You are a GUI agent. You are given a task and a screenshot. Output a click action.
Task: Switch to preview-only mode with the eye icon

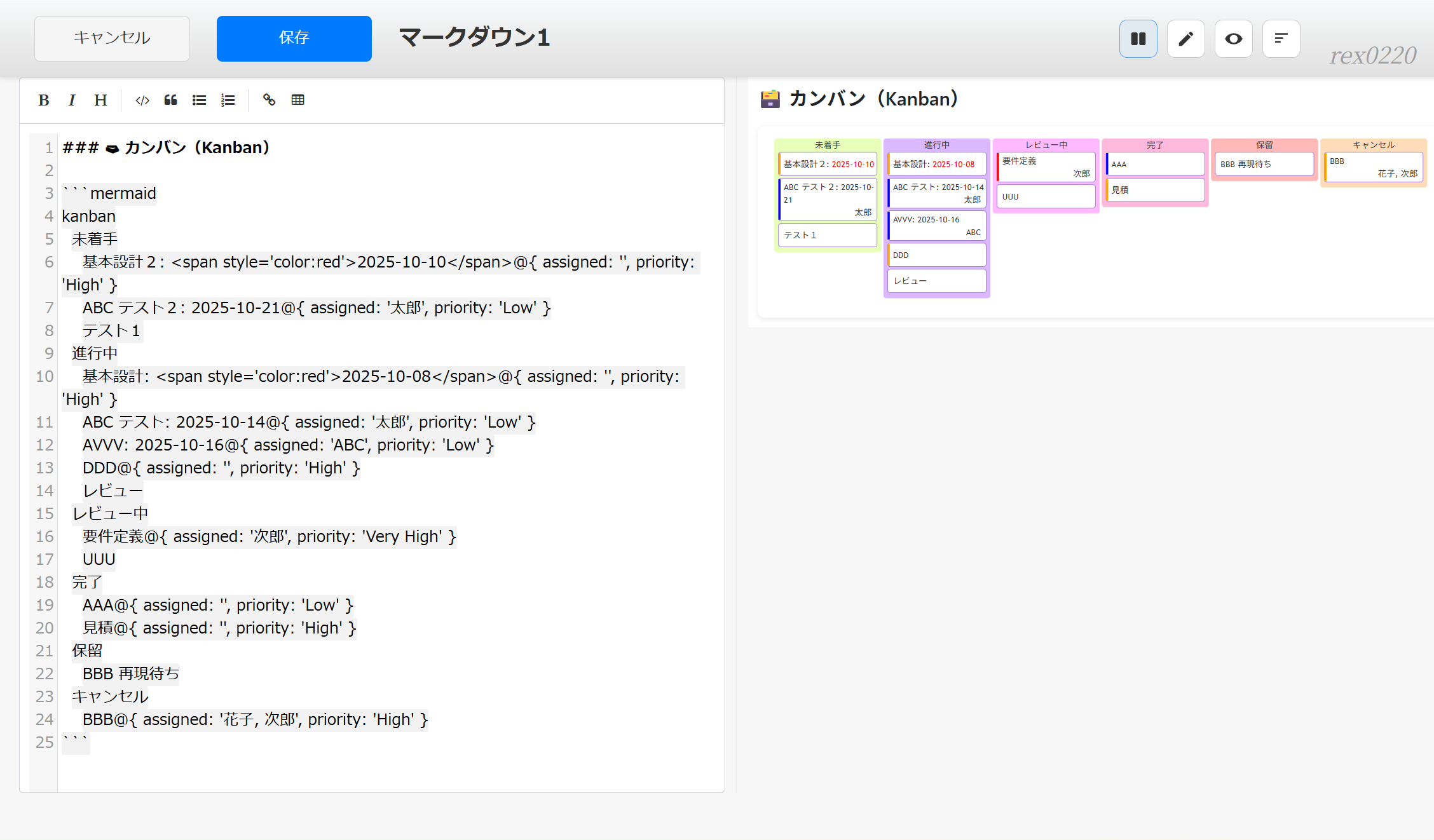click(1233, 39)
